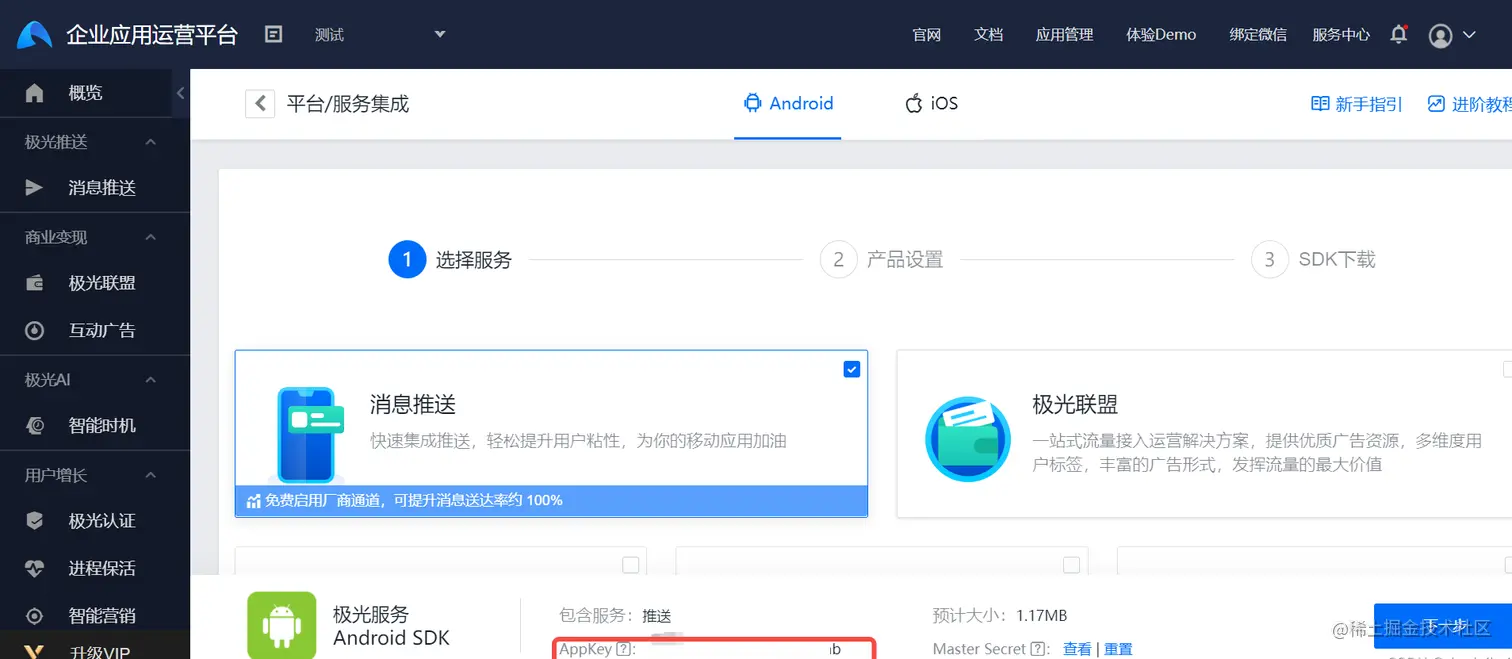Screen dimensions: 1512x659
Task: Collapse the 极光推送 section
Action: click(x=151, y=142)
